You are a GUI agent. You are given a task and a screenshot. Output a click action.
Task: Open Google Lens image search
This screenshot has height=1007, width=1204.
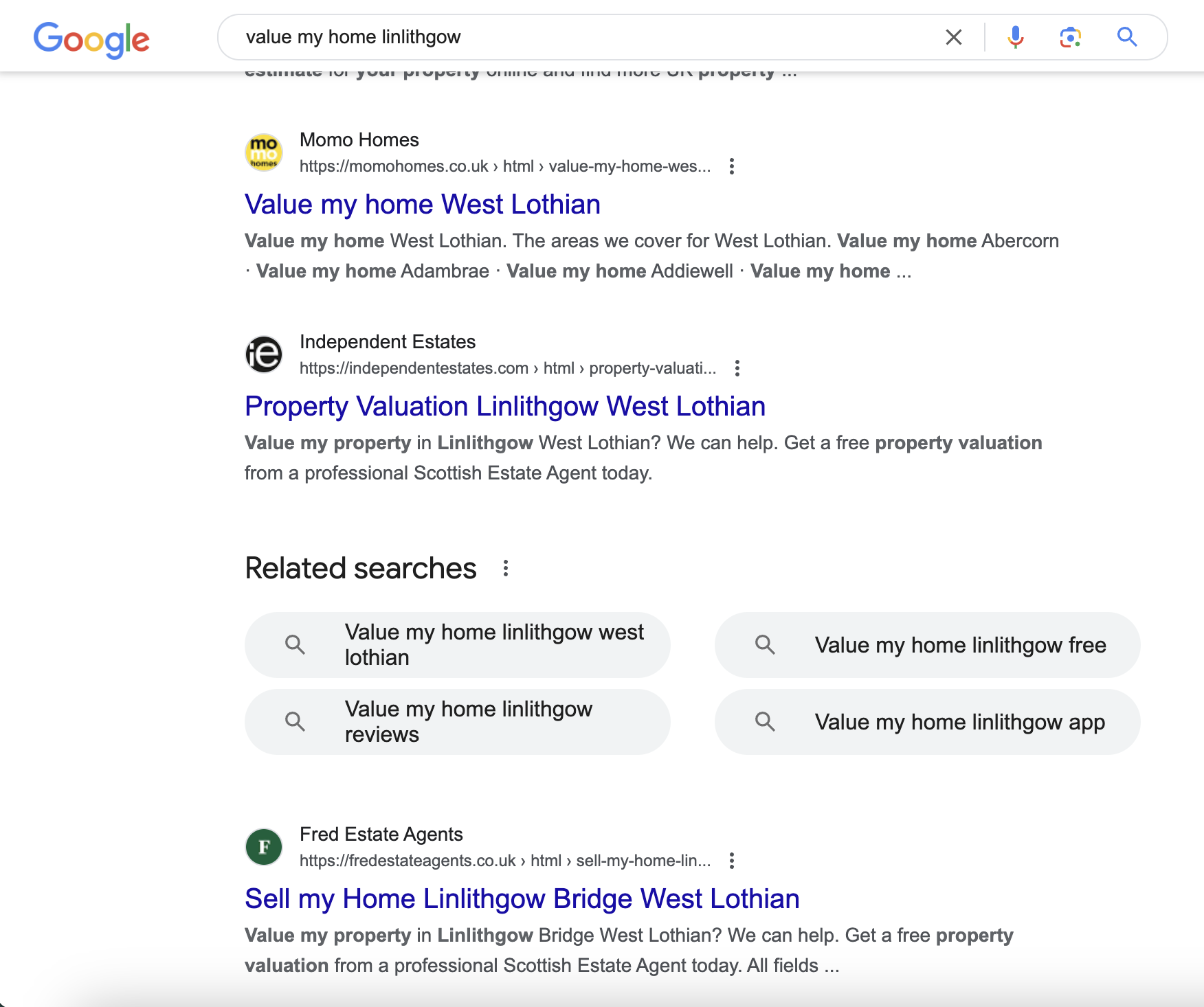pos(1070,37)
